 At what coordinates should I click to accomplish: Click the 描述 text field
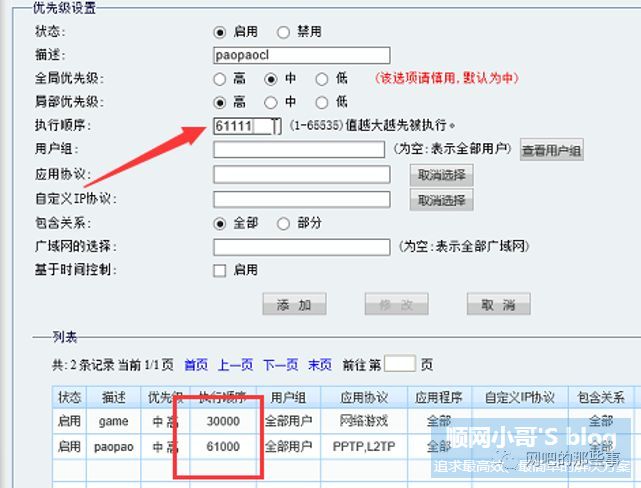(x=301, y=55)
